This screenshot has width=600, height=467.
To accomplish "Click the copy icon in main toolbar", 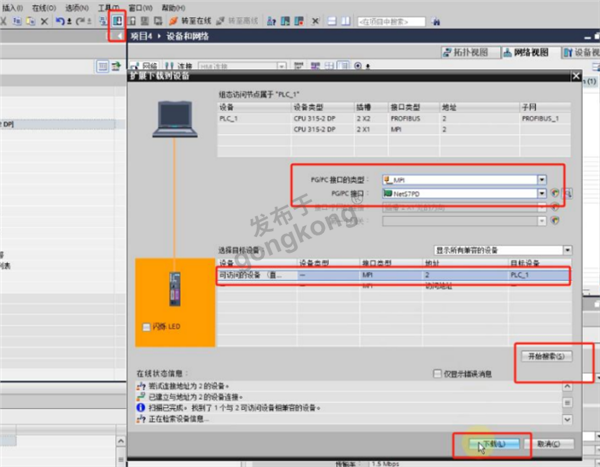I will (x=17, y=21).
